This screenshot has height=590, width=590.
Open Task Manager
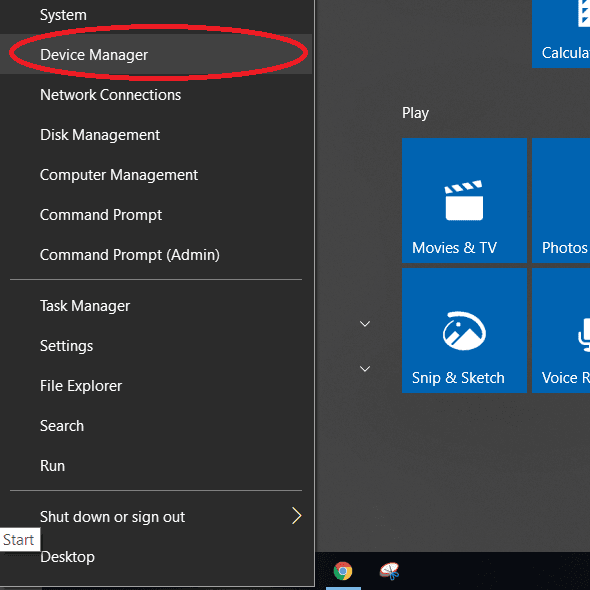[x=156, y=306]
